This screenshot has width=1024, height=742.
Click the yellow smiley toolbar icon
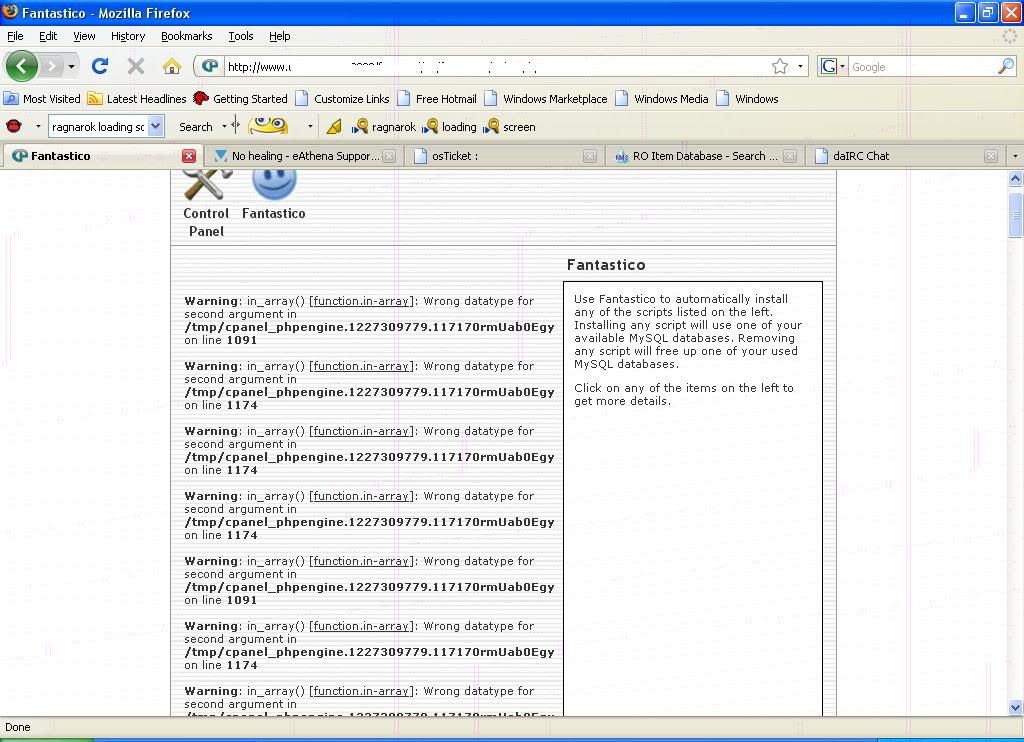pyautogui.click(x=268, y=126)
